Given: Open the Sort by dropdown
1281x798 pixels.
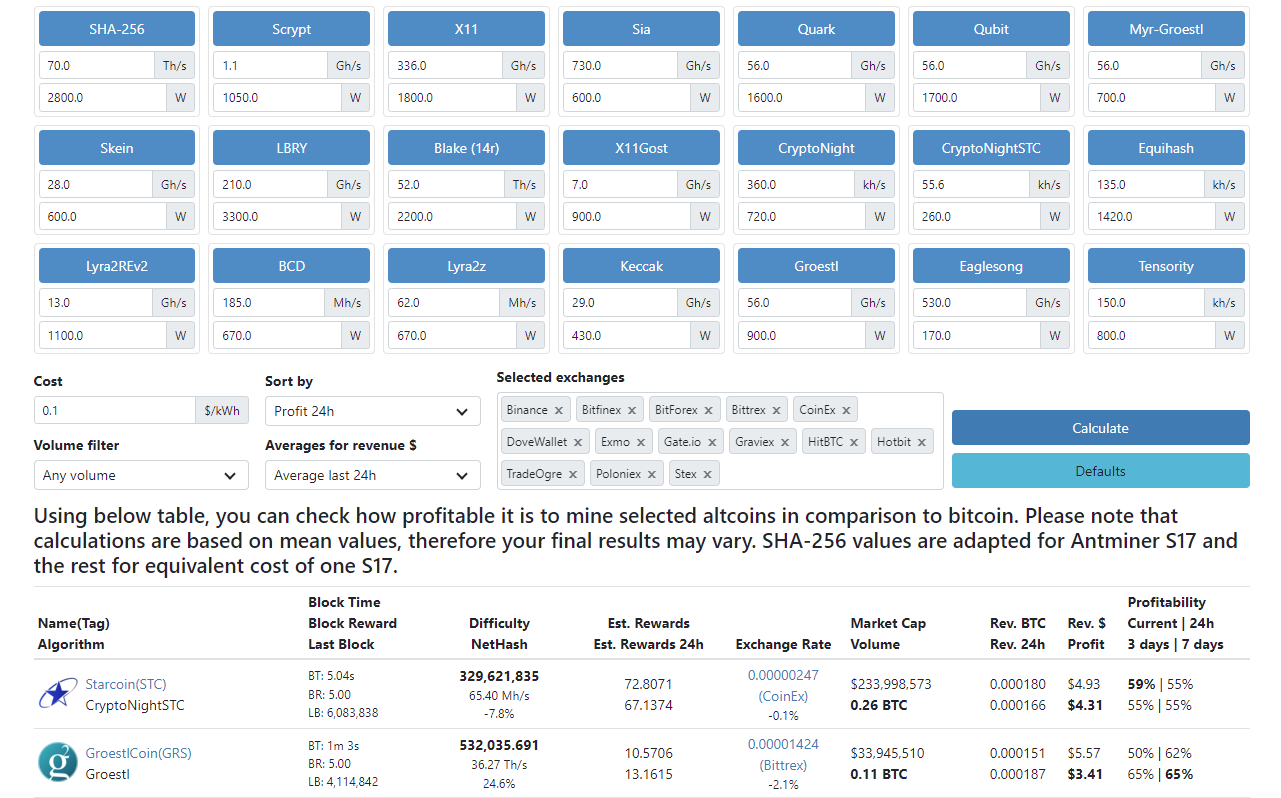Looking at the screenshot, I should 372,411.
